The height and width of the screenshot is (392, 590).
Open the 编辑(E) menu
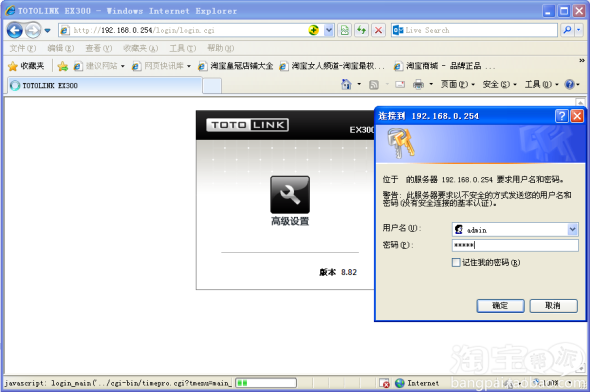pos(61,49)
